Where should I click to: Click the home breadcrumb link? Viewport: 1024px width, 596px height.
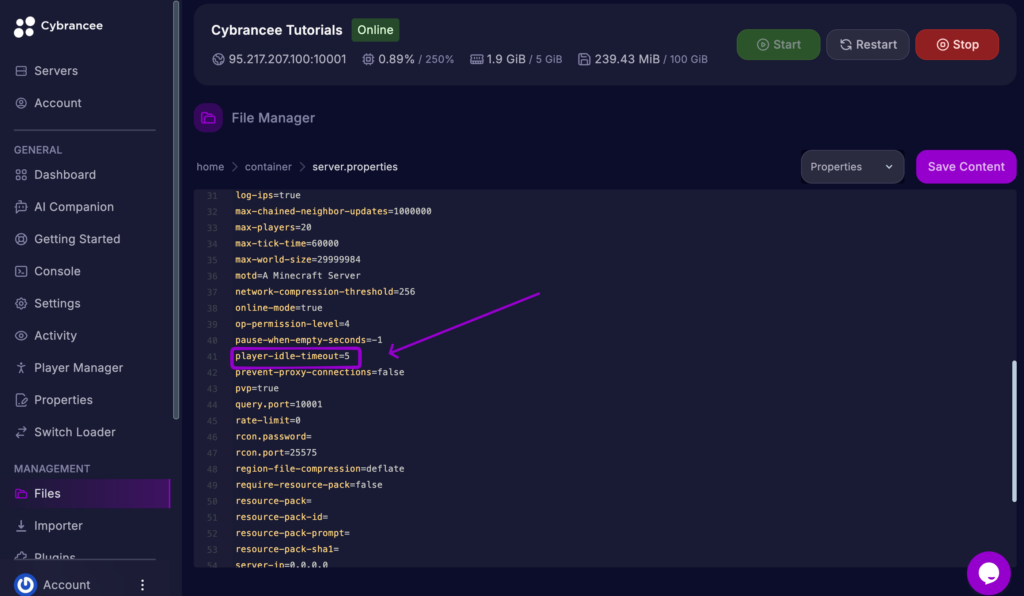210,166
